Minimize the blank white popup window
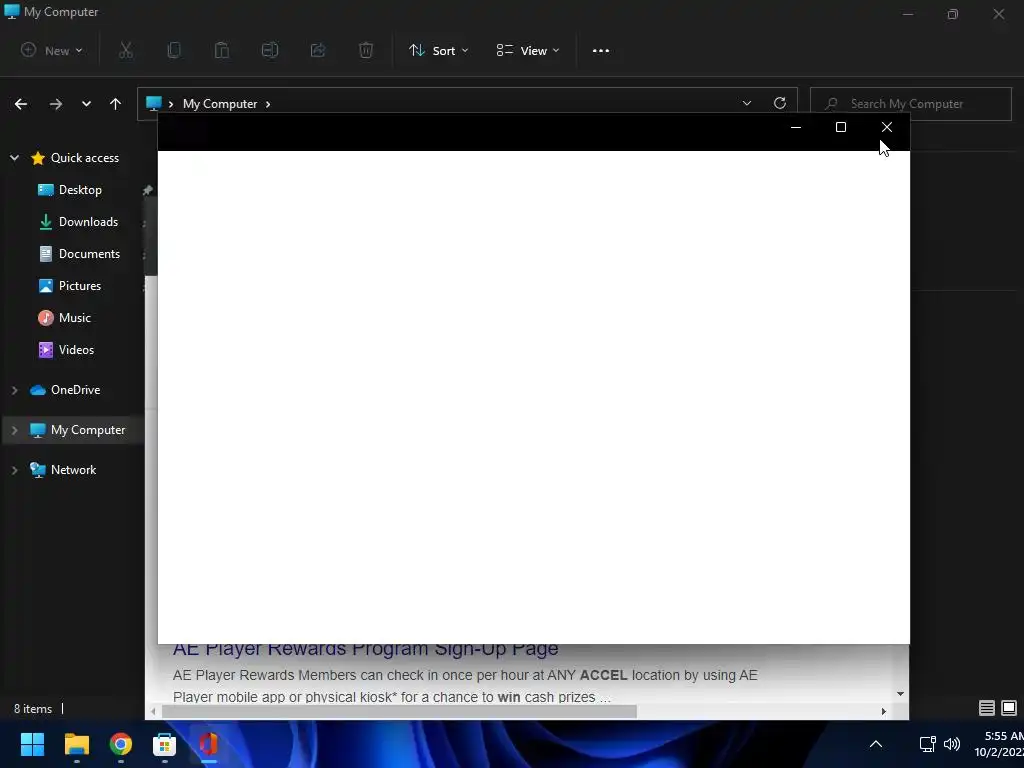The height and width of the screenshot is (768, 1024). pos(795,127)
